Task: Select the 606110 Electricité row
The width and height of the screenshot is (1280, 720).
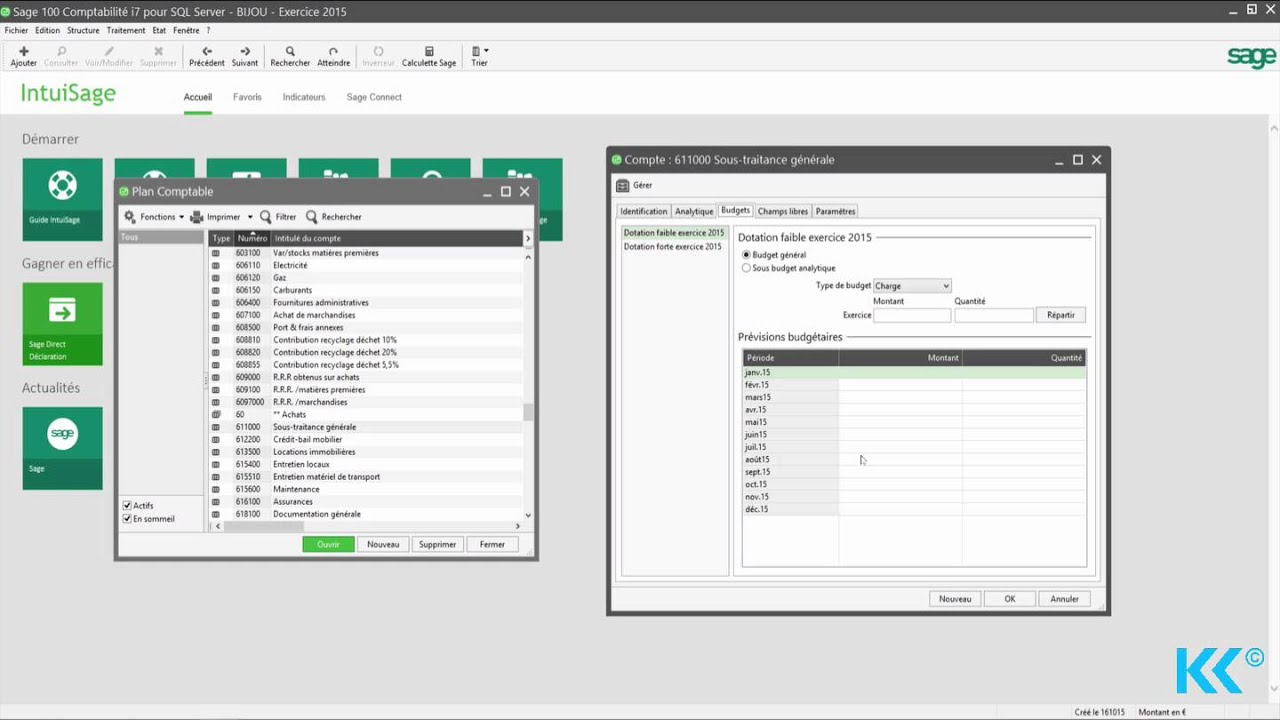Action: pyautogui.click(x=367, y=265)
